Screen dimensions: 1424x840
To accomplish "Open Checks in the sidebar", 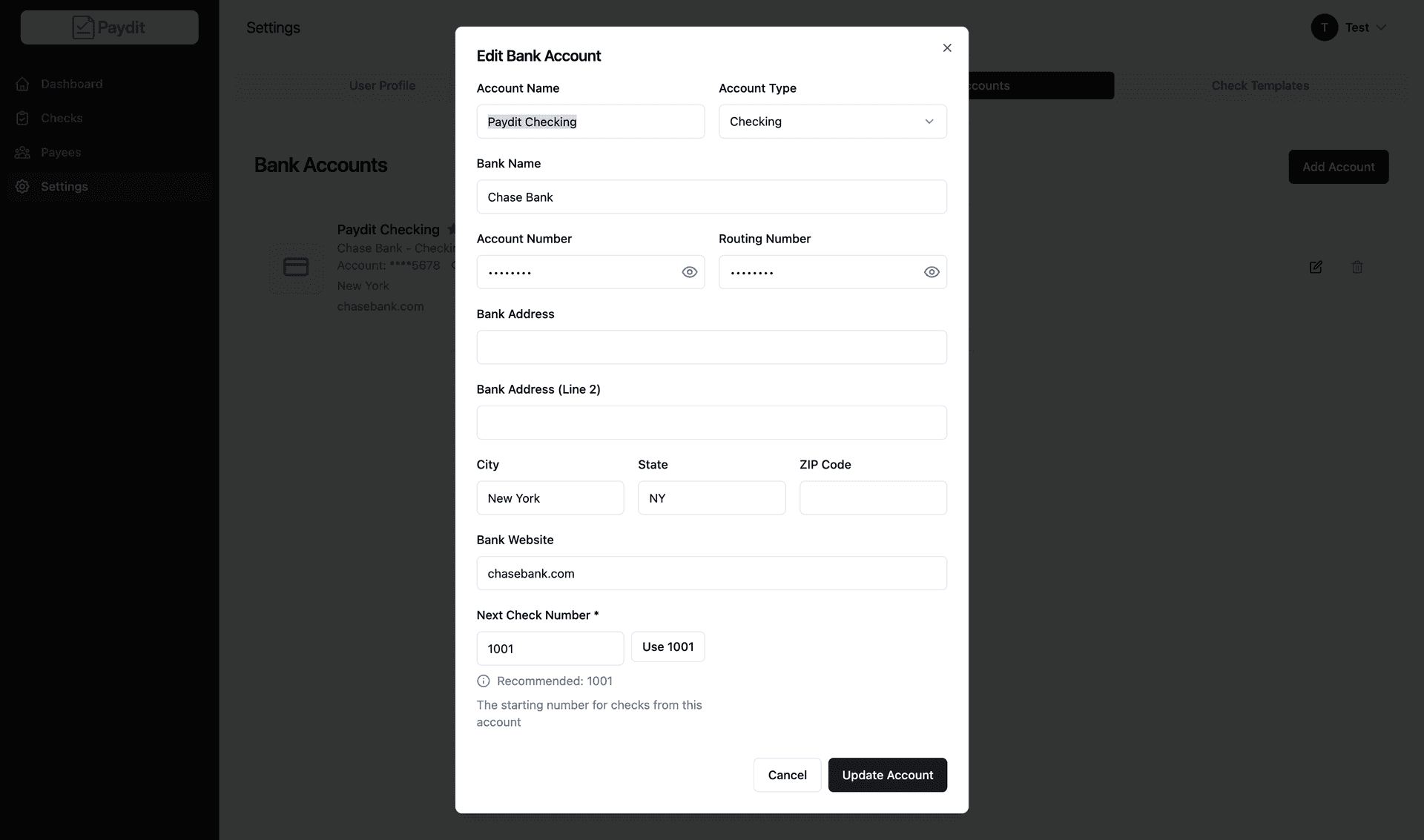I will click(109, 119).
